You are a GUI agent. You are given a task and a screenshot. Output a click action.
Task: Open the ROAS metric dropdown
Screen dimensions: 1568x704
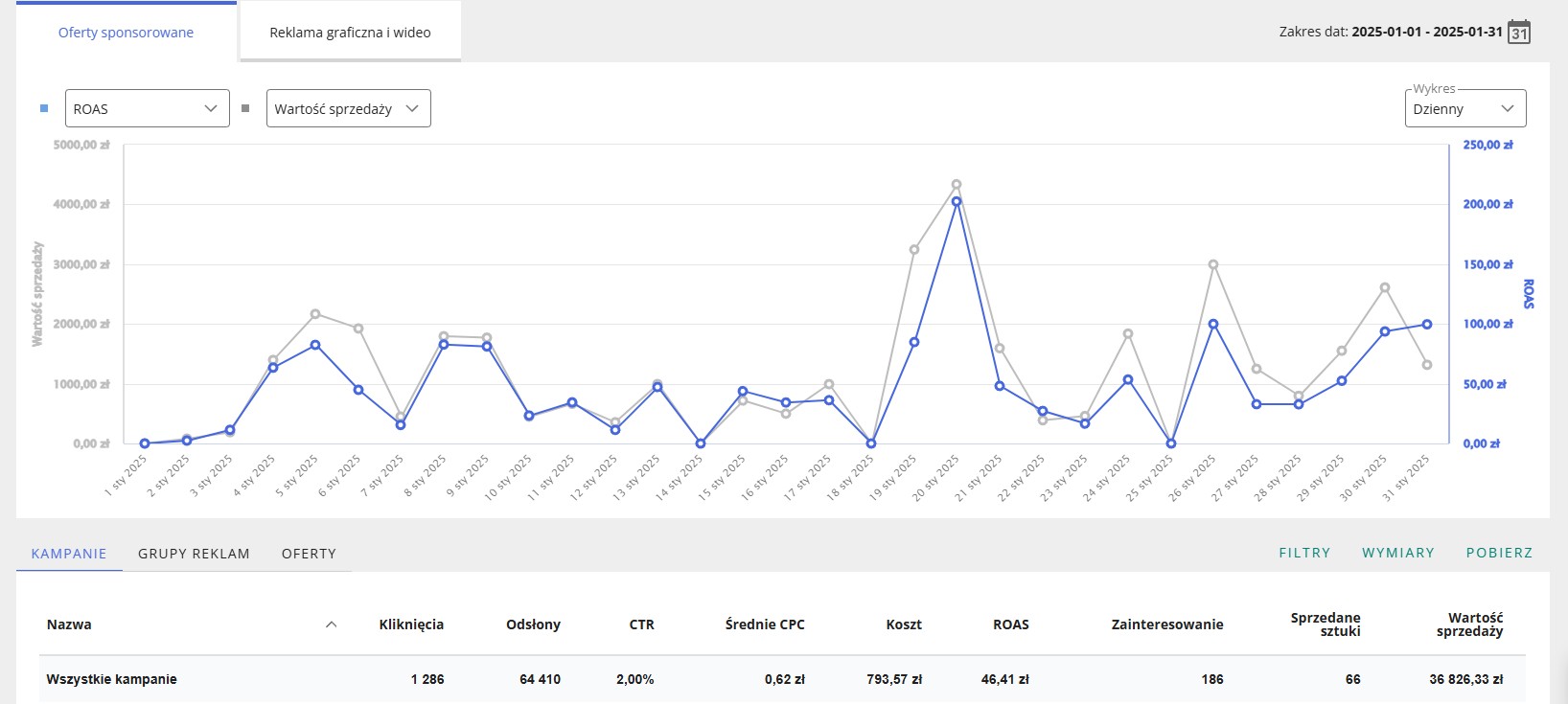tap(147, 108)
